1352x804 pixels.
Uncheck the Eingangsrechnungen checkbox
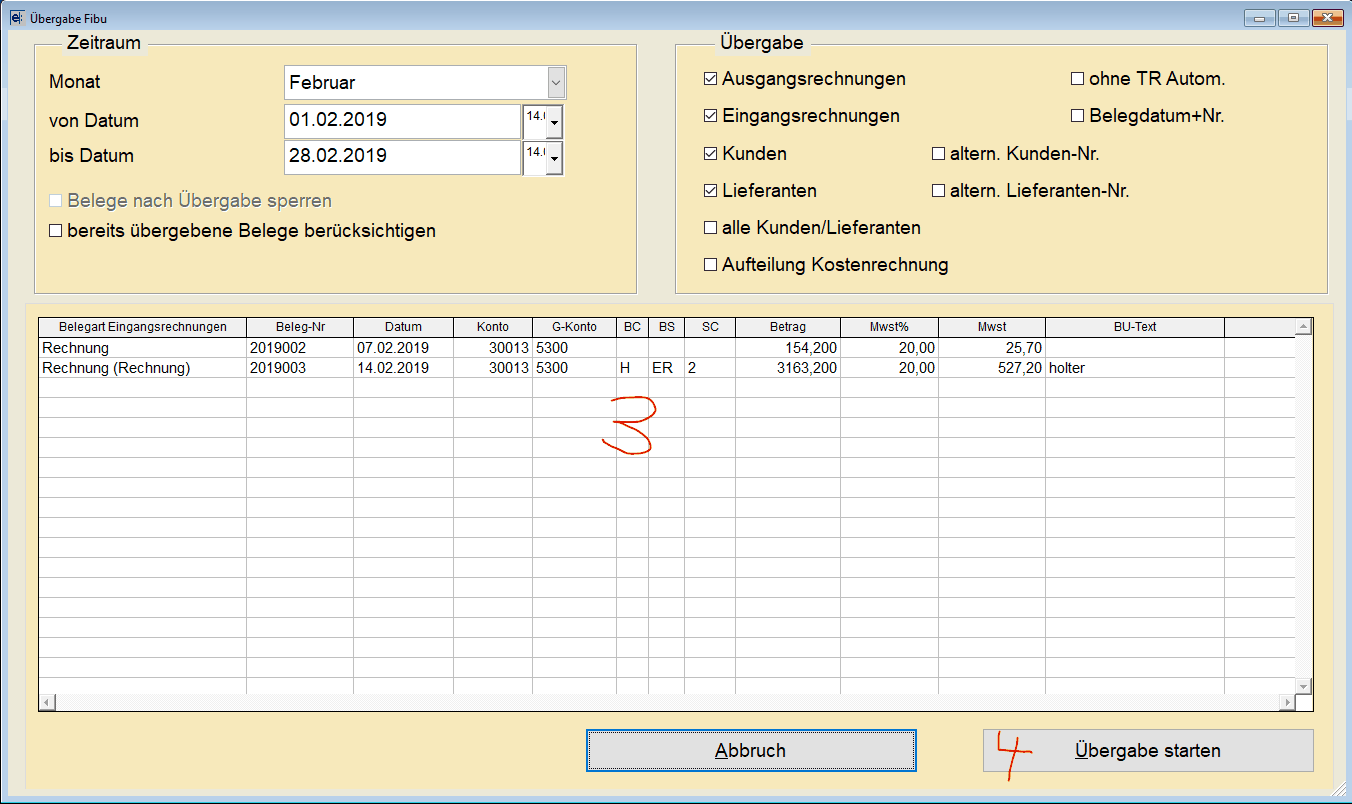pyautogui.click(x=711, y=116)
